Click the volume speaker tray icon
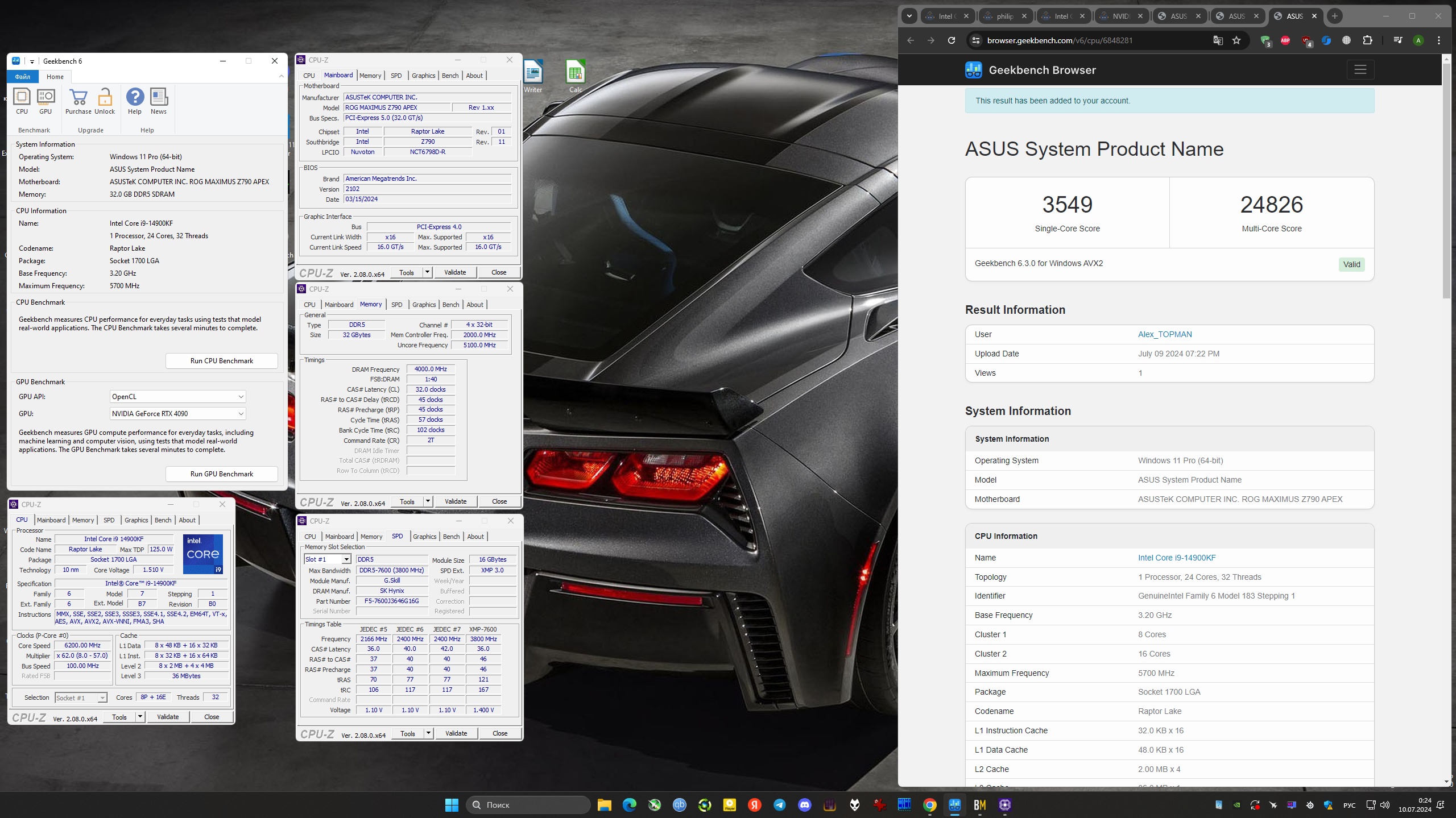The height and width of the screenshot is (818, 1456). [1385, 805]
